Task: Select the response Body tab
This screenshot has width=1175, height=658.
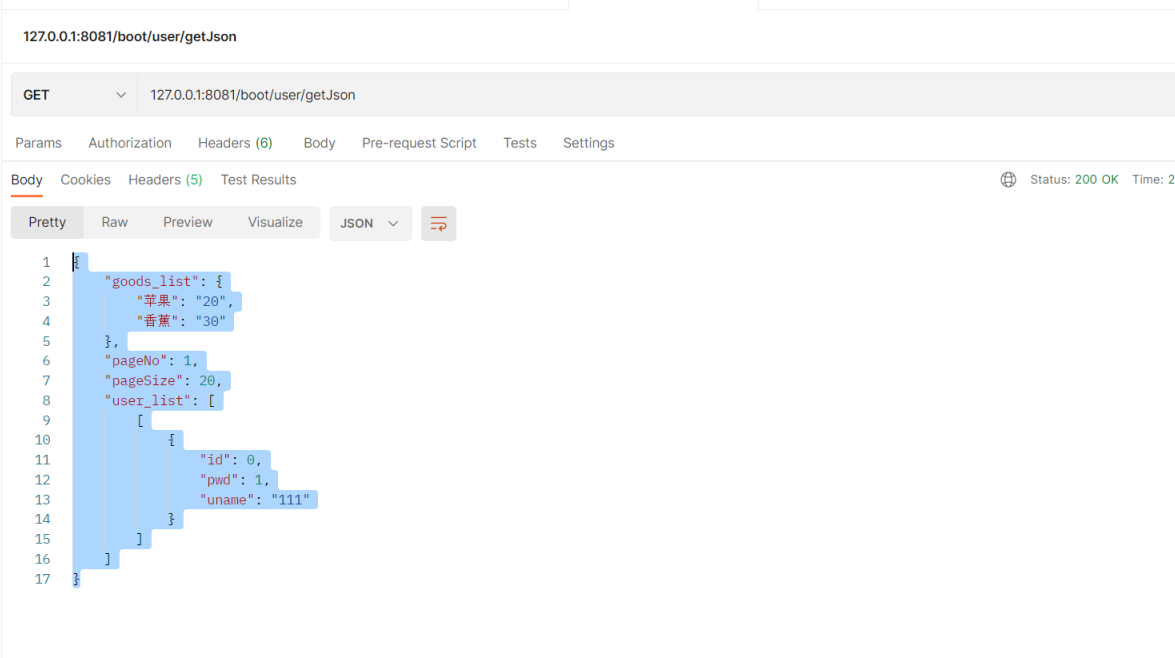Action: pos(27,180)
